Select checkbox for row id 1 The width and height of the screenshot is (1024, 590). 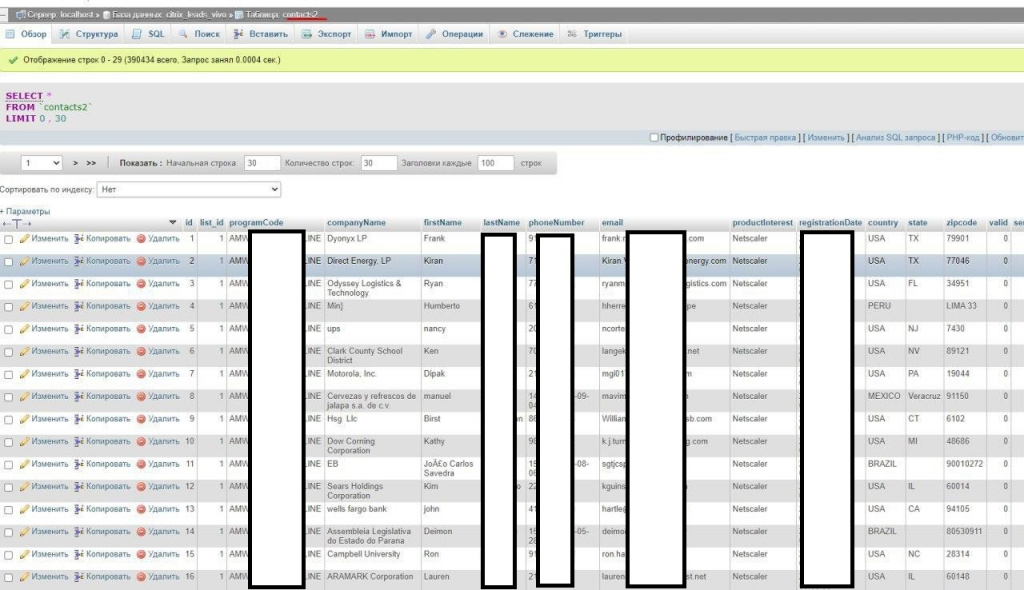coord(8,240)
